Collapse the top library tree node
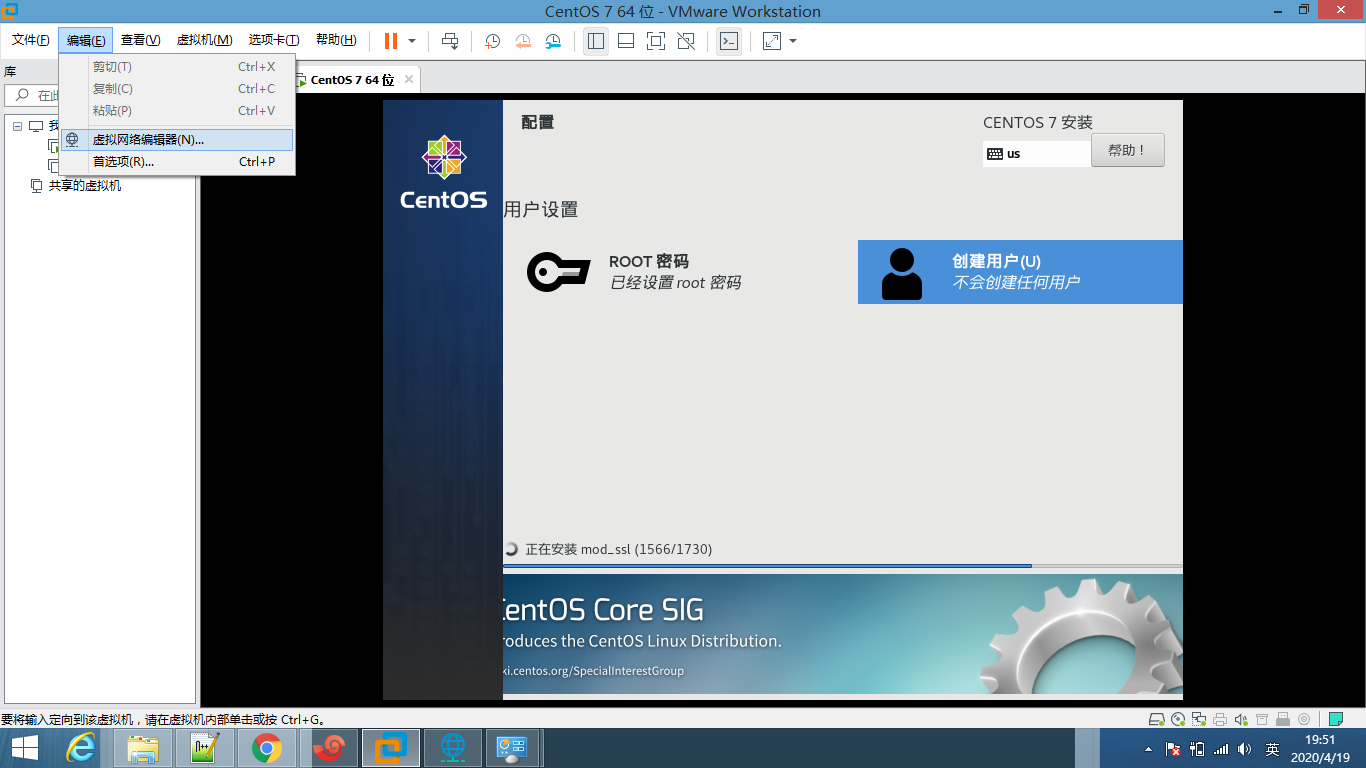Image resolution: width=1366 pixels, height=768 pixels. [17, 126]
